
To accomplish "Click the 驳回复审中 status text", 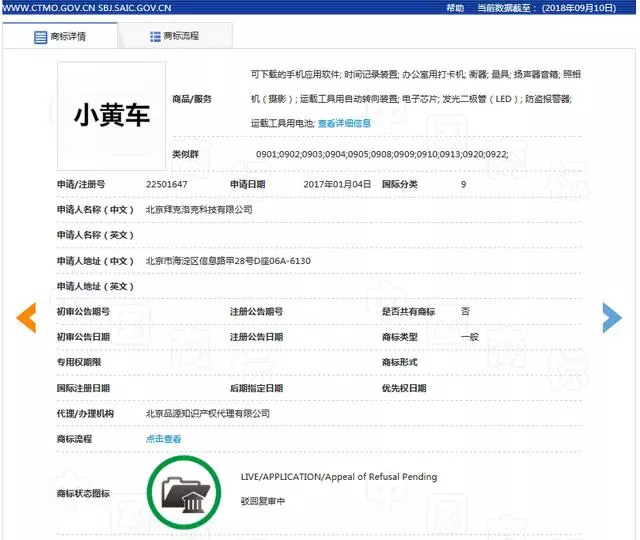I will (262, 501).
